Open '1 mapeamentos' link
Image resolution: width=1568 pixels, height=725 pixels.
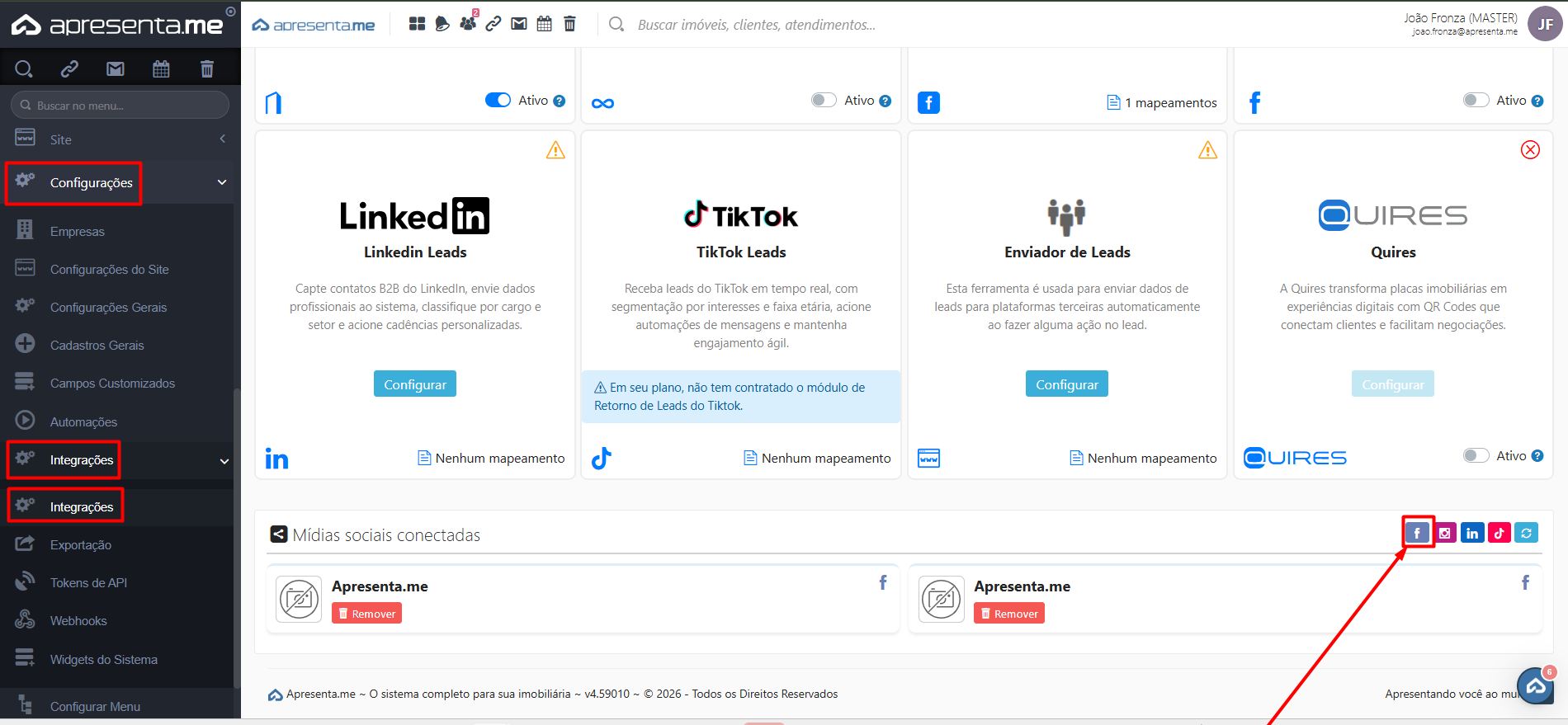click(1162, 103)
